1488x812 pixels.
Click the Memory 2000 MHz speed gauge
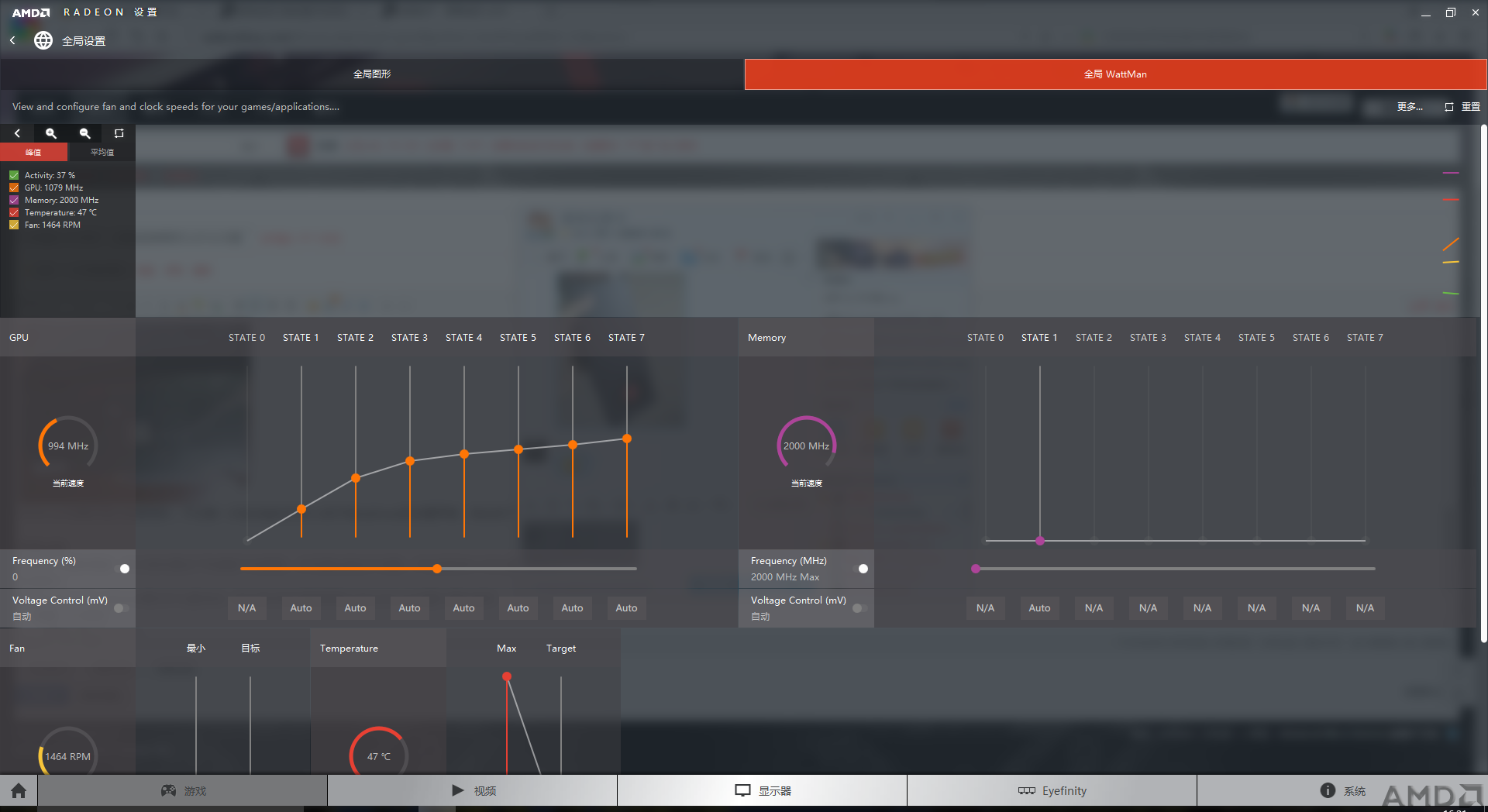807,446
